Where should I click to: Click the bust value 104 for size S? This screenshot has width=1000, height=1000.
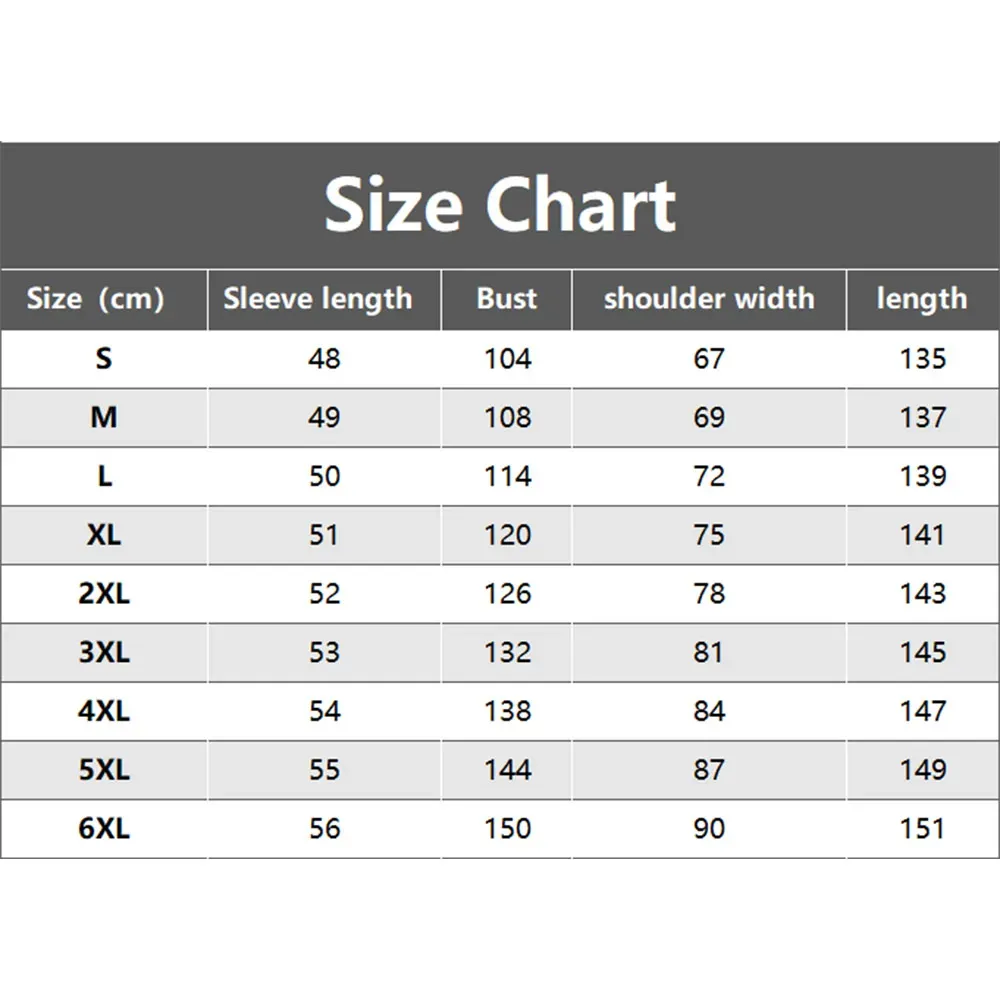tap(507, 358)
